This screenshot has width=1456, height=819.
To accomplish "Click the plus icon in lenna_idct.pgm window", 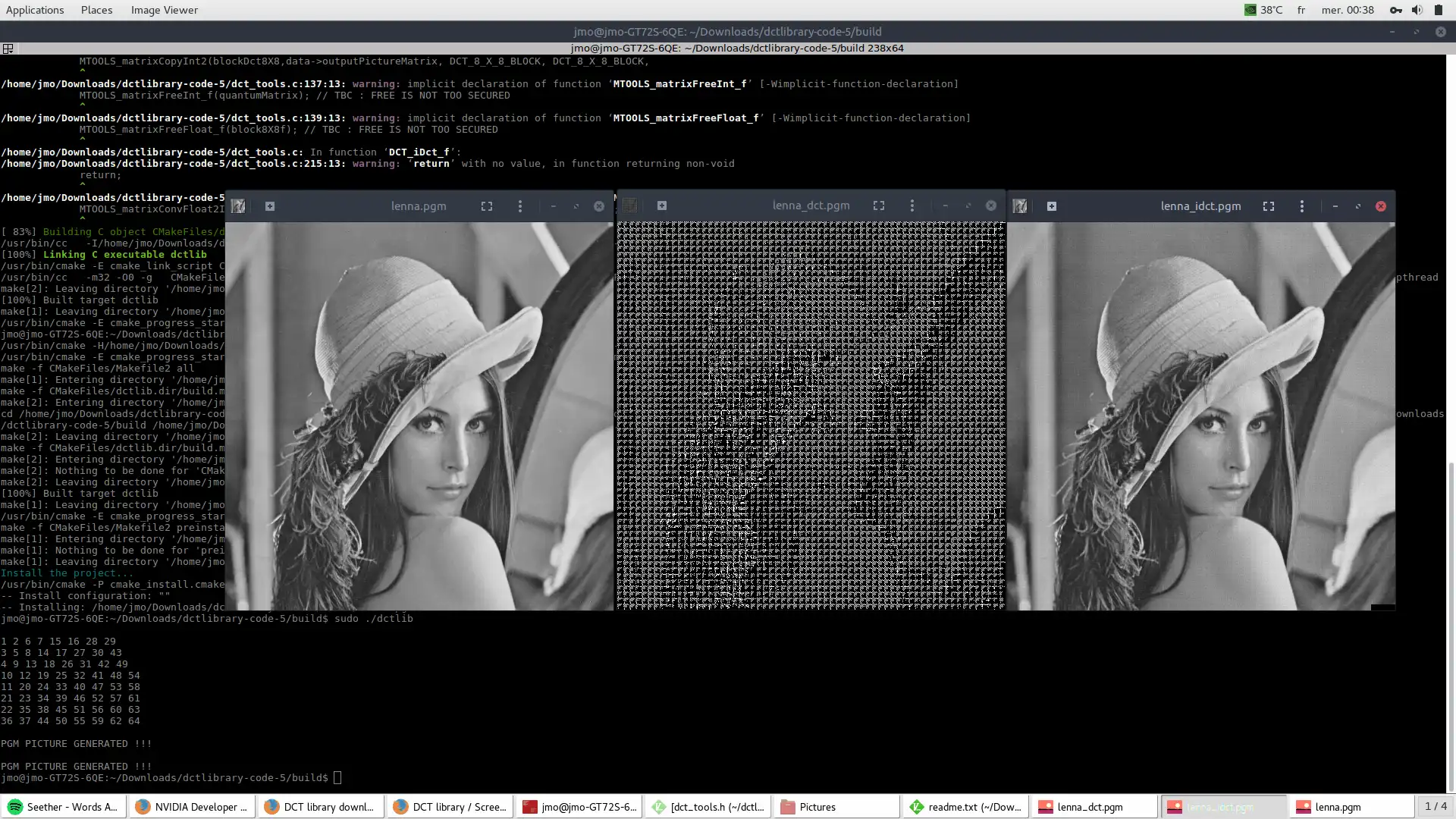I will 1052,206.
